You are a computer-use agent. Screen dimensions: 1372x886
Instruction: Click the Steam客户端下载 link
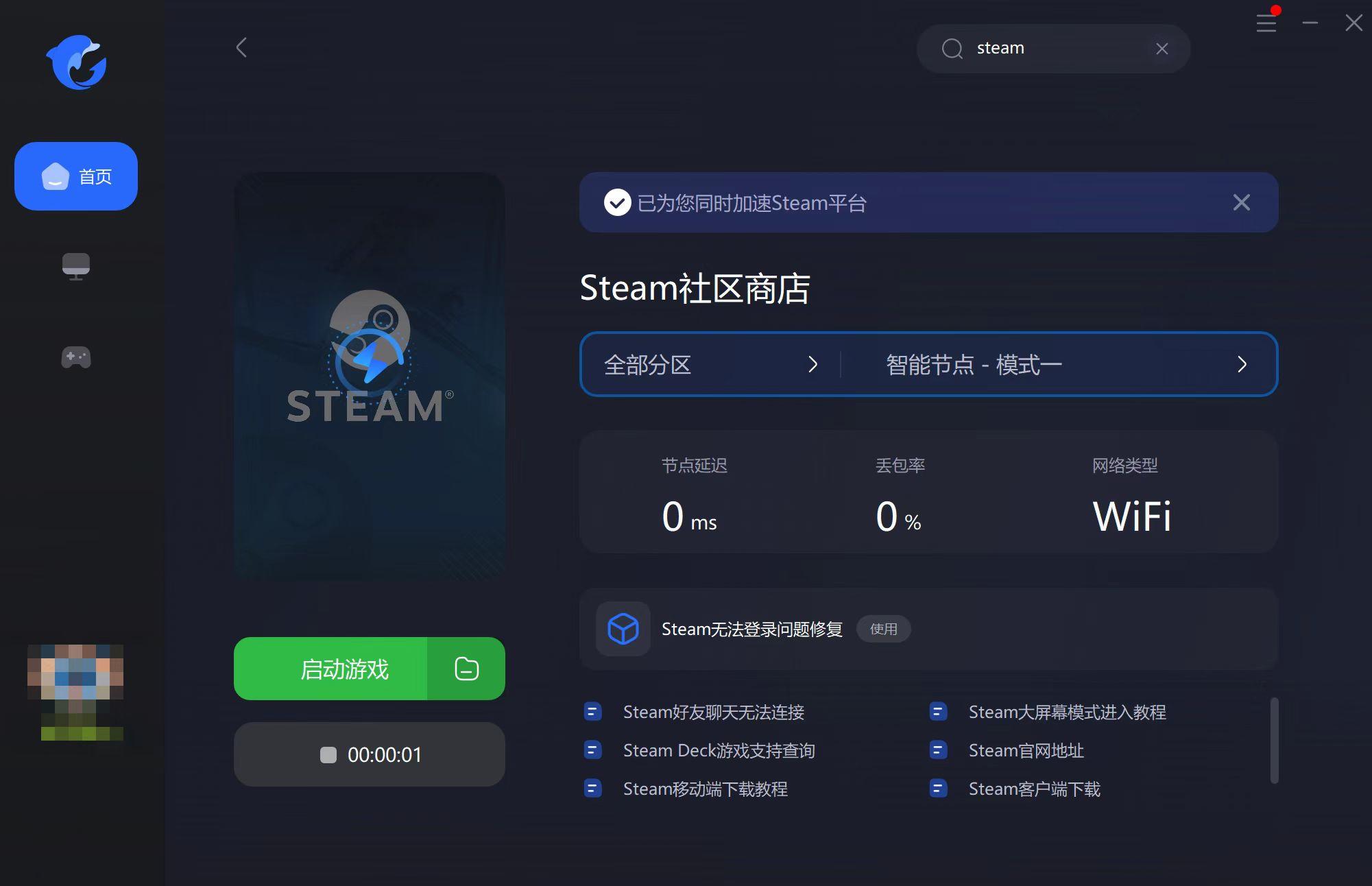(1034, 789)
